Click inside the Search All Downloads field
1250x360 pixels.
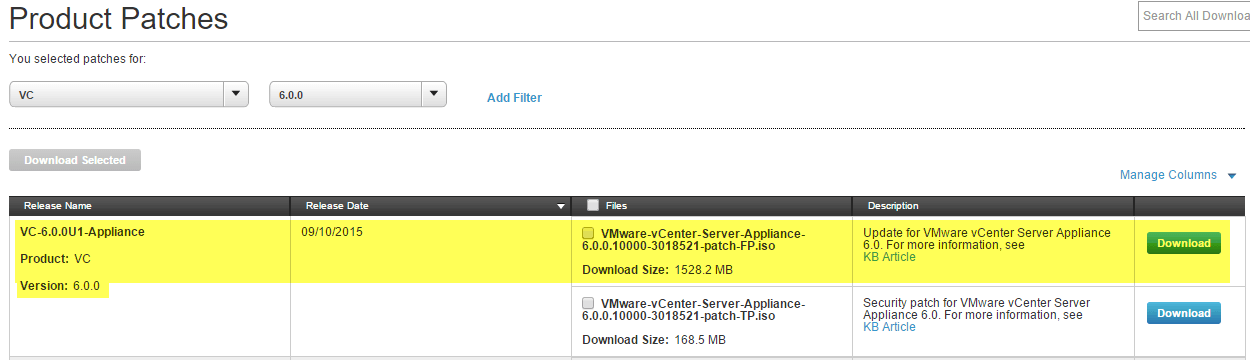[1194, 16]
